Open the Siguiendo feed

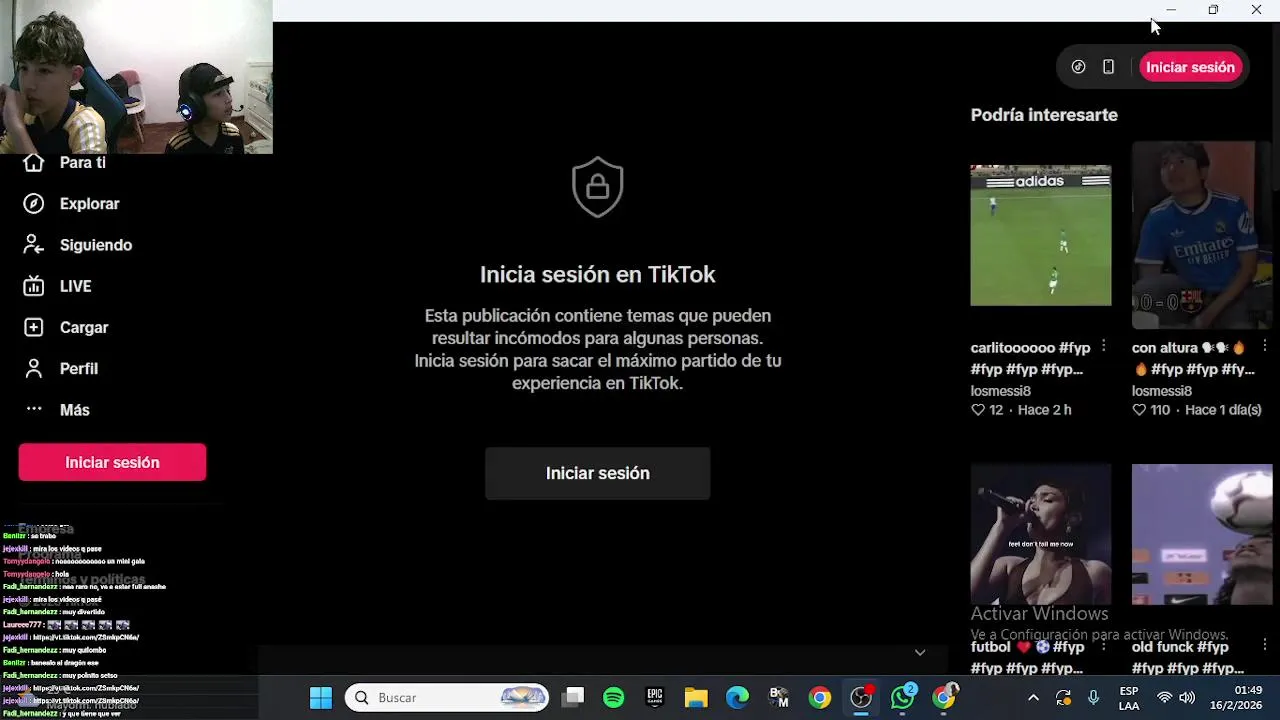point(77,245)
